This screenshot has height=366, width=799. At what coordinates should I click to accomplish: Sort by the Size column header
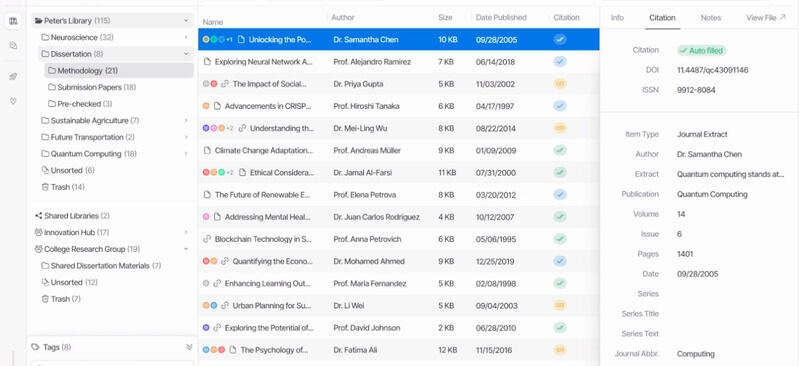(445, 17)
